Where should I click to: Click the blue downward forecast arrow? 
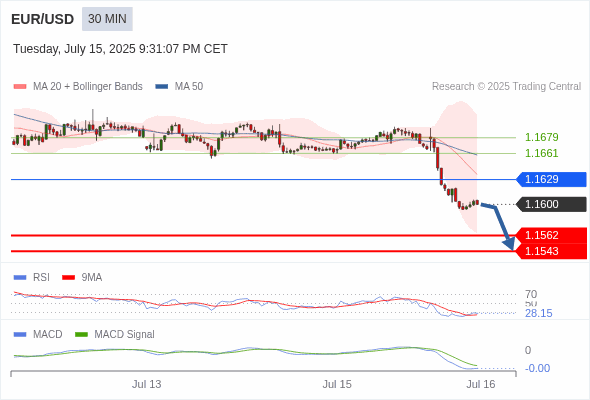pos(499,226)
